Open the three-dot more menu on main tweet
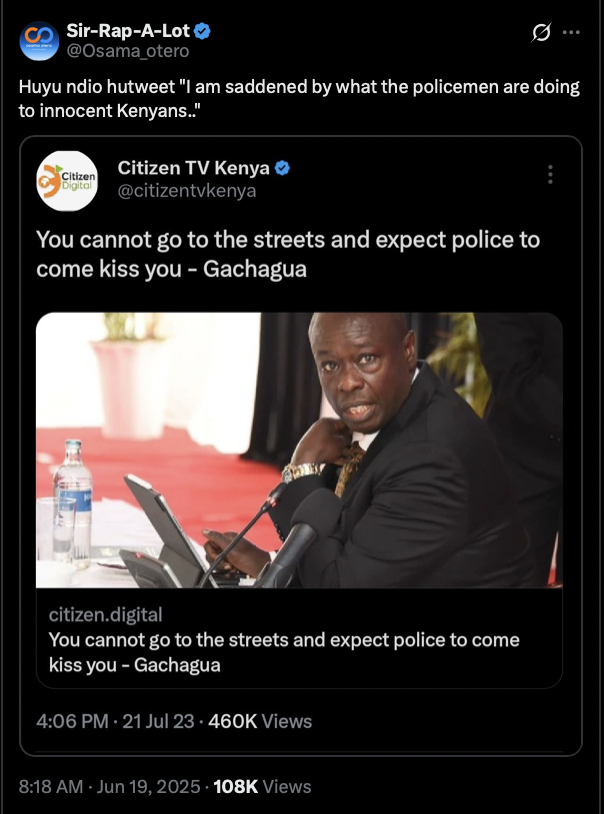This screenshot has width=604, height=814. point(571,32)
